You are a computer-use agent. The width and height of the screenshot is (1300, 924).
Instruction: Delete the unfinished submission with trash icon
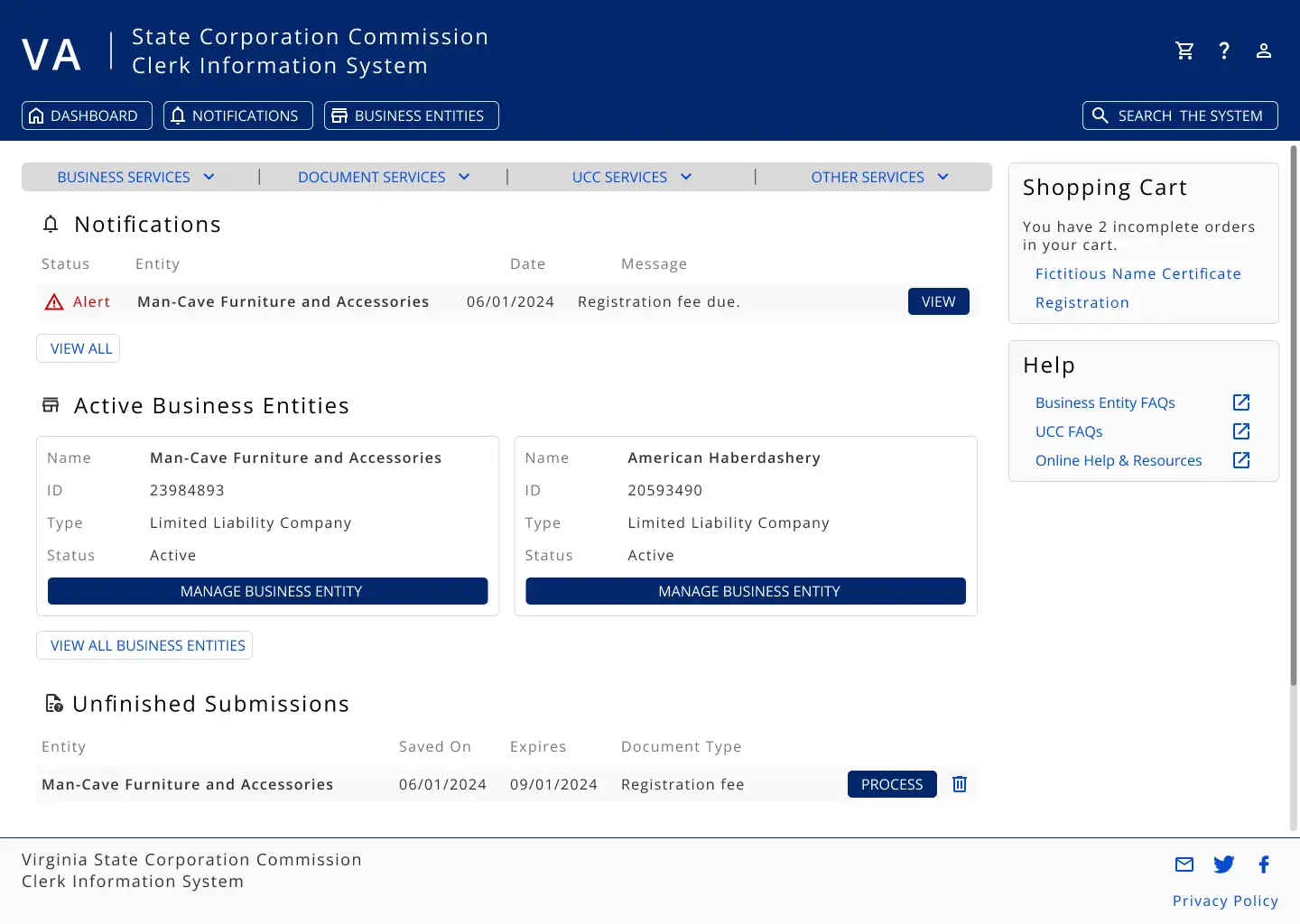click(x=960, y=784)
